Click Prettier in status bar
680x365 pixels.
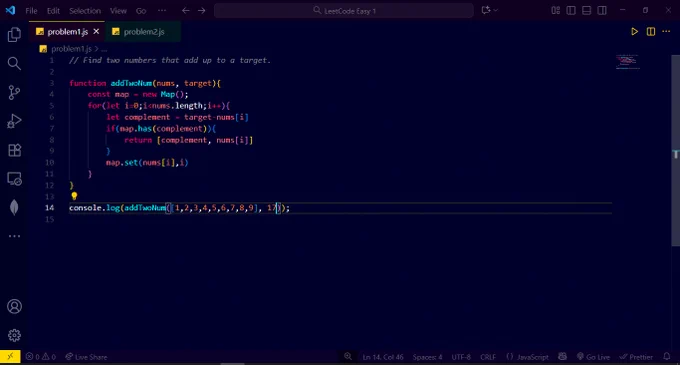click(x=636, y=357)
